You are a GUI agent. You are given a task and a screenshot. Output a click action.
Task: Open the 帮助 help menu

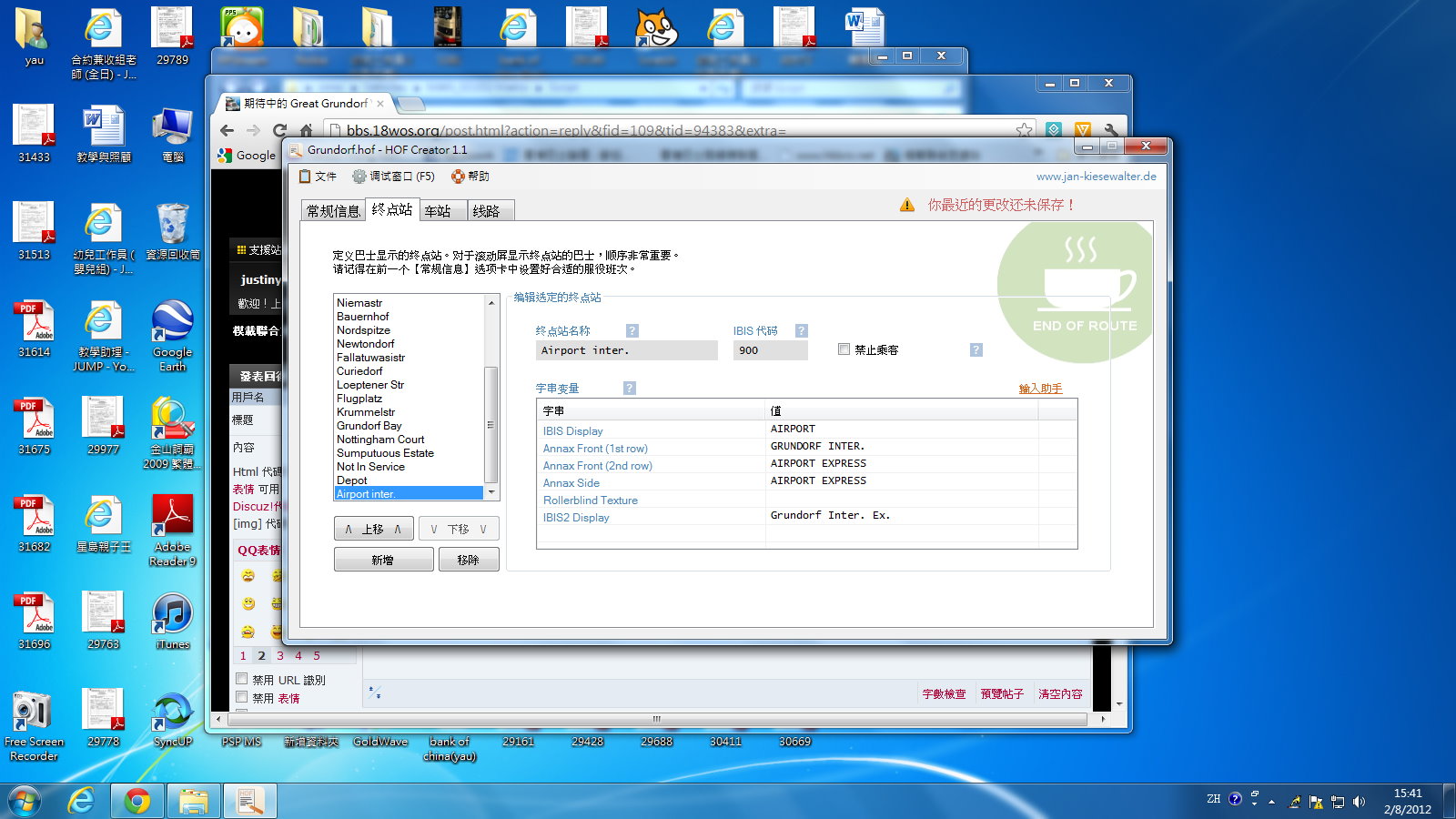click(470, 177)
